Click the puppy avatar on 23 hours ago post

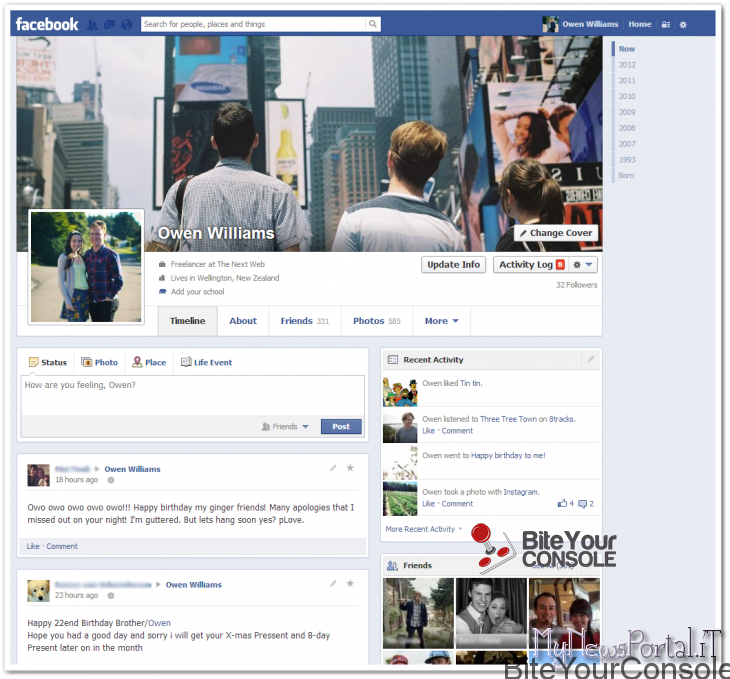[x=38, y=591]
